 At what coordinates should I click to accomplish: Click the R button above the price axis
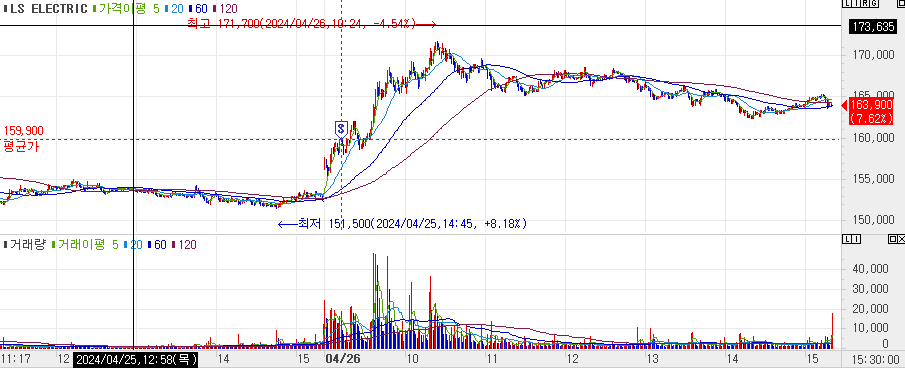pos(865,3)
